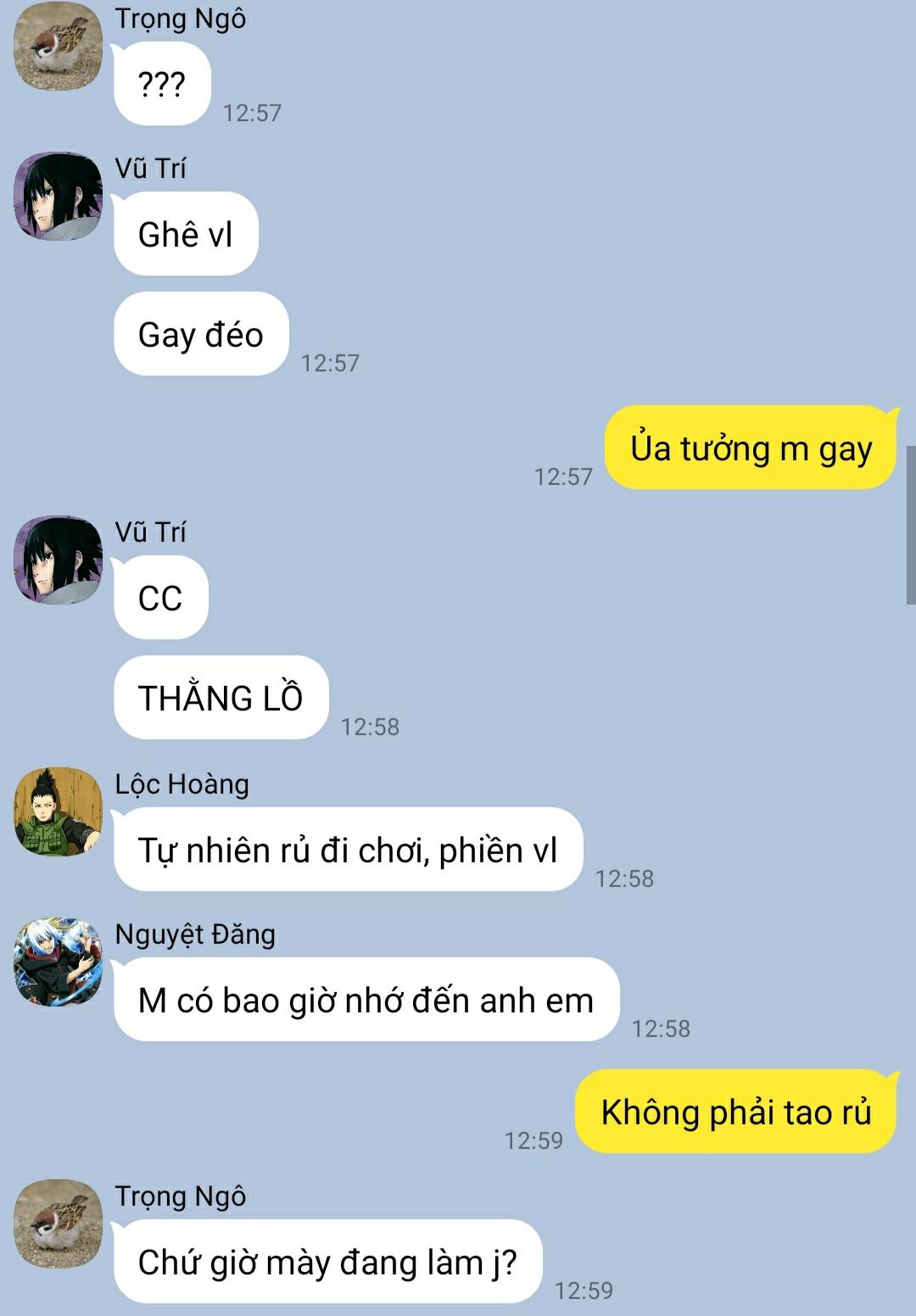Select the "CC" message bubble

click(x=160, y=598)
